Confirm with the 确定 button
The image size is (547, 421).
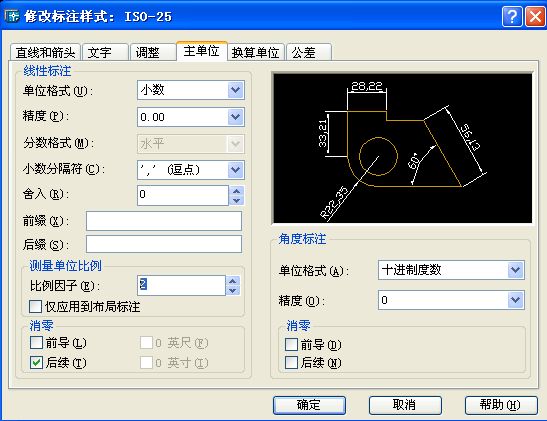point(309,405)
